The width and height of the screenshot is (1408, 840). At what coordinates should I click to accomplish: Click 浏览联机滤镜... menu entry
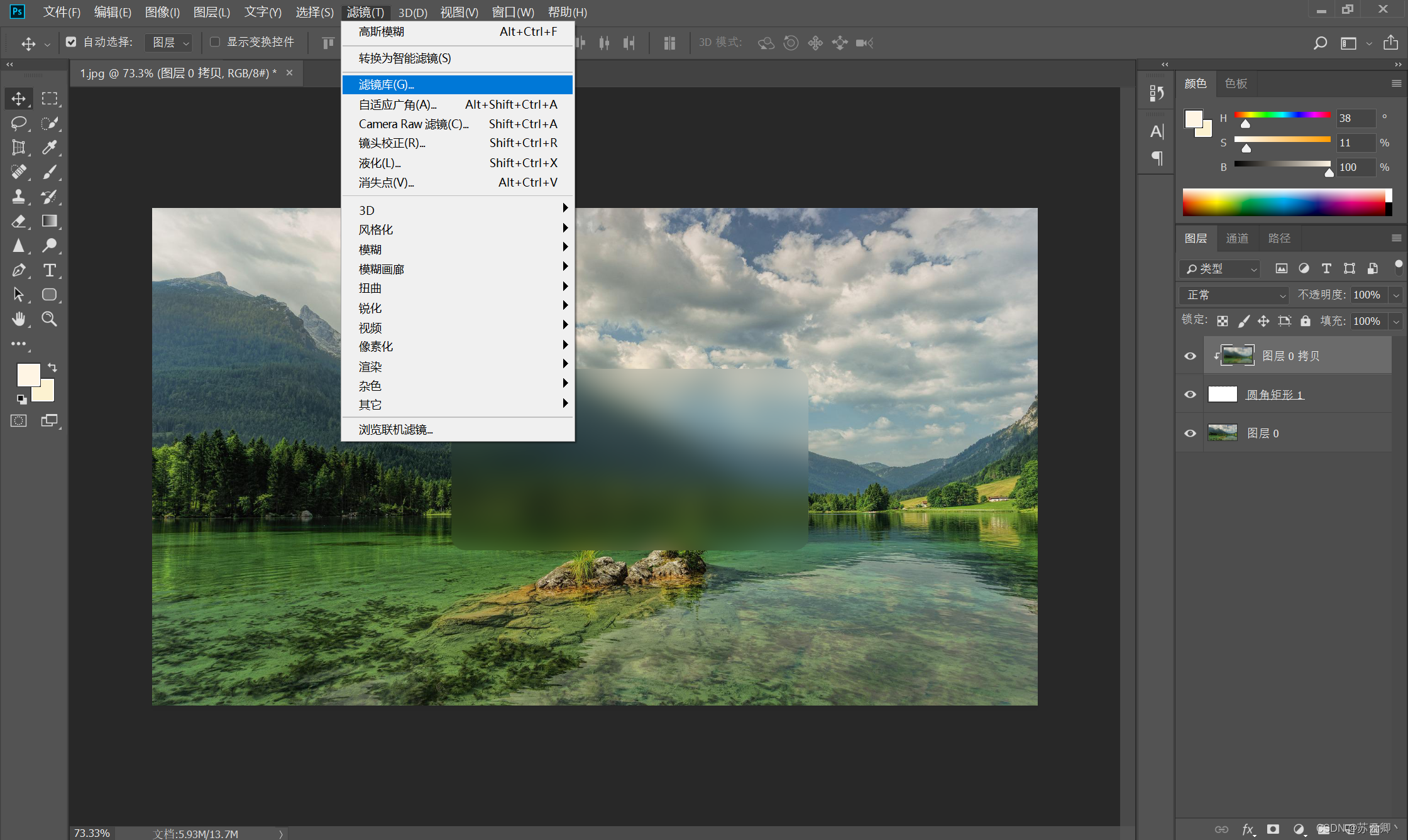pyautogui.click(x=458, y=430)
